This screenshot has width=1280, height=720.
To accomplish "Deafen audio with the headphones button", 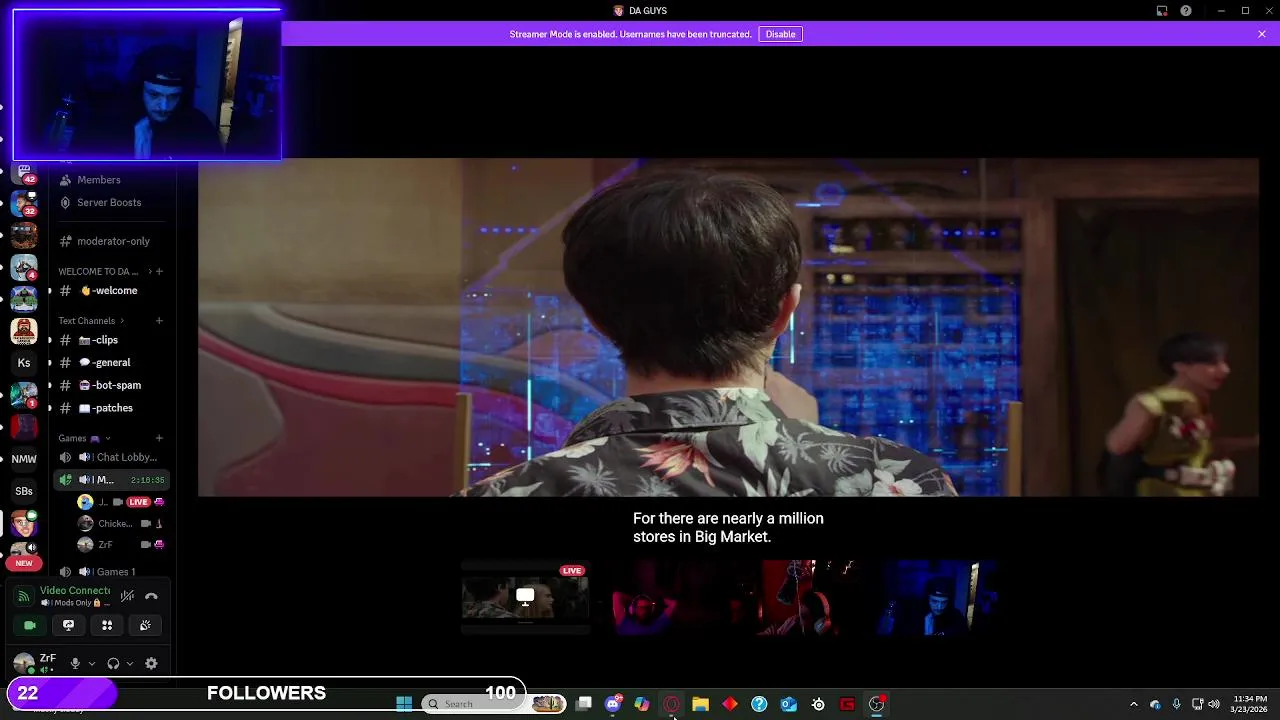I will [x=113, y=664].
